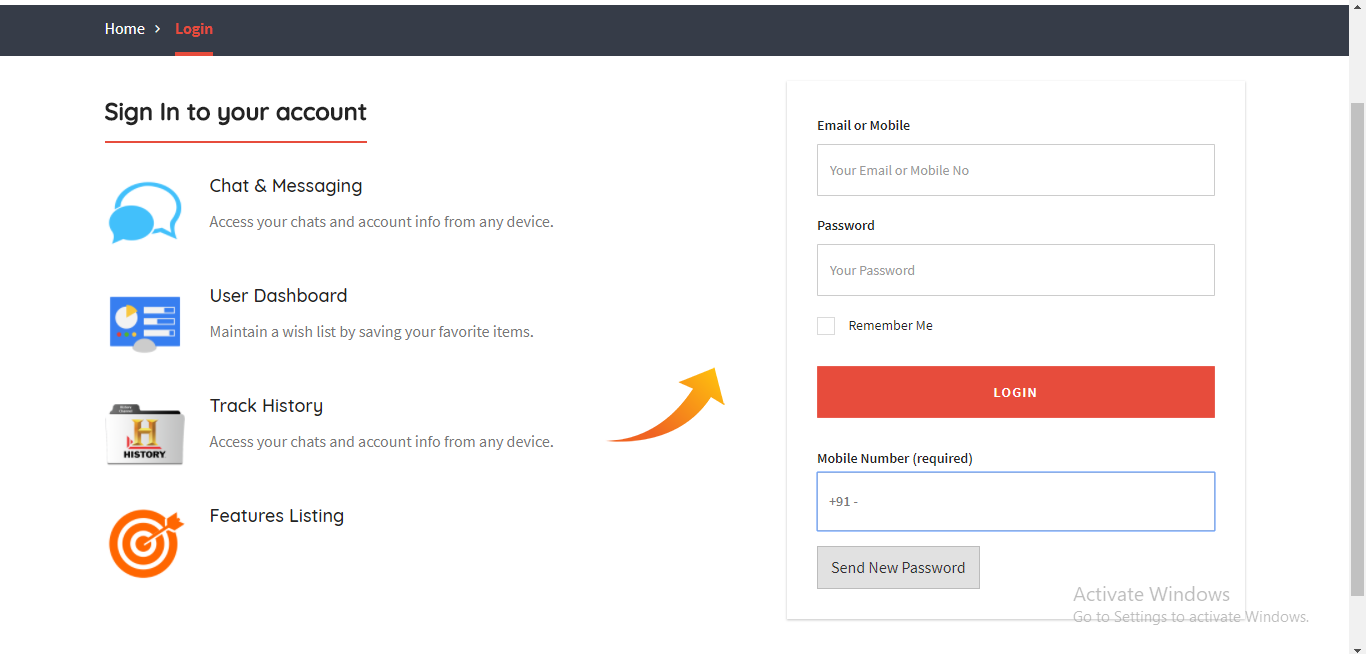This screenshot has height=654, width=1366.
Task: Click the Track History folder icon
Action: (145, 434)
